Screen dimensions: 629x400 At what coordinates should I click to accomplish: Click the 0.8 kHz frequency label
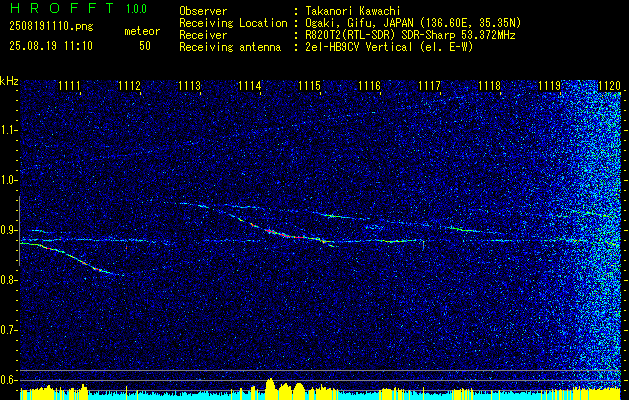pos(8,280)
